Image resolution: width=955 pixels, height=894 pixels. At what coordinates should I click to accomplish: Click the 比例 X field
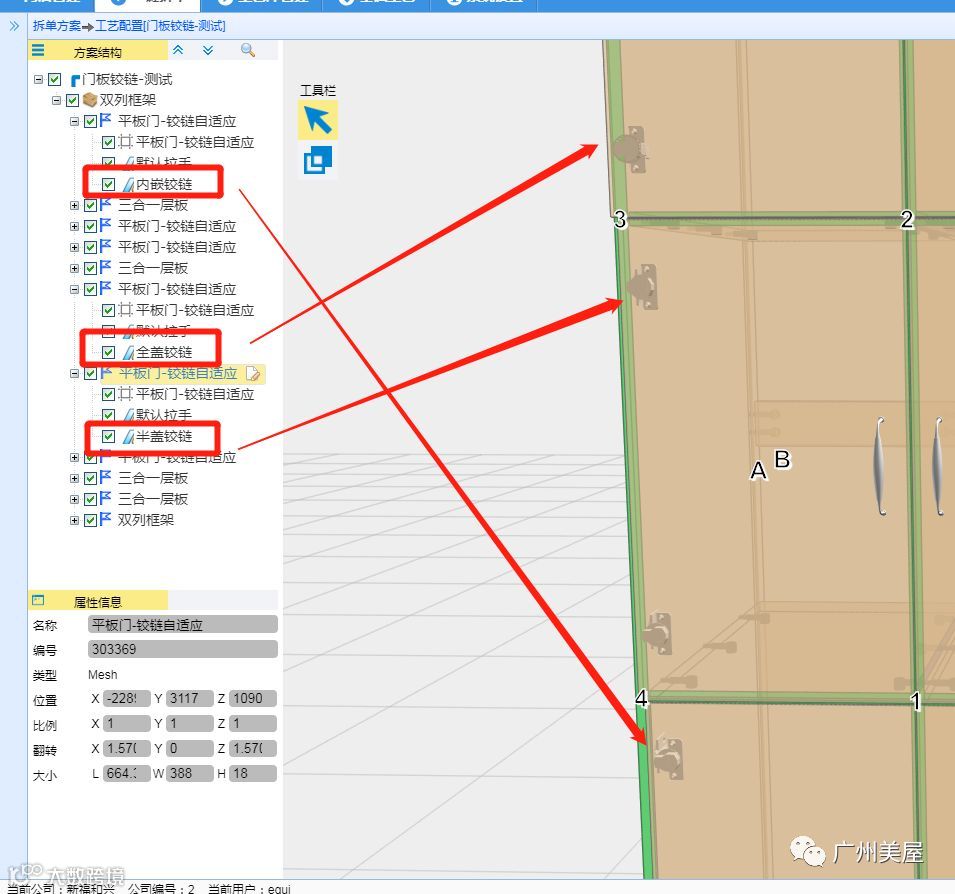pos(127,723)
